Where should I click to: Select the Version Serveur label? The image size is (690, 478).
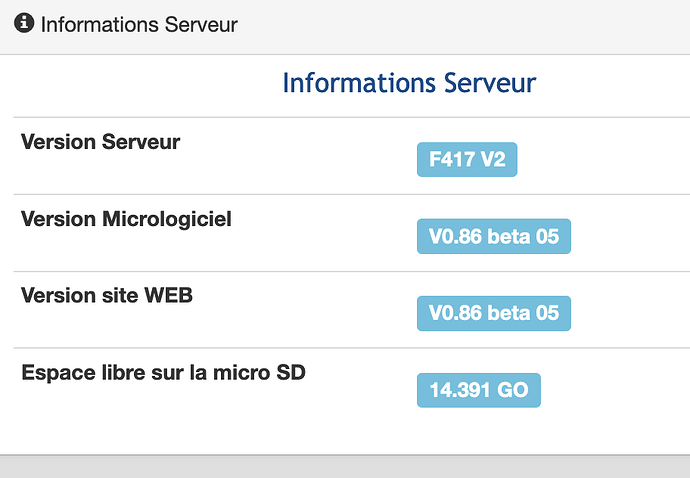100,142
